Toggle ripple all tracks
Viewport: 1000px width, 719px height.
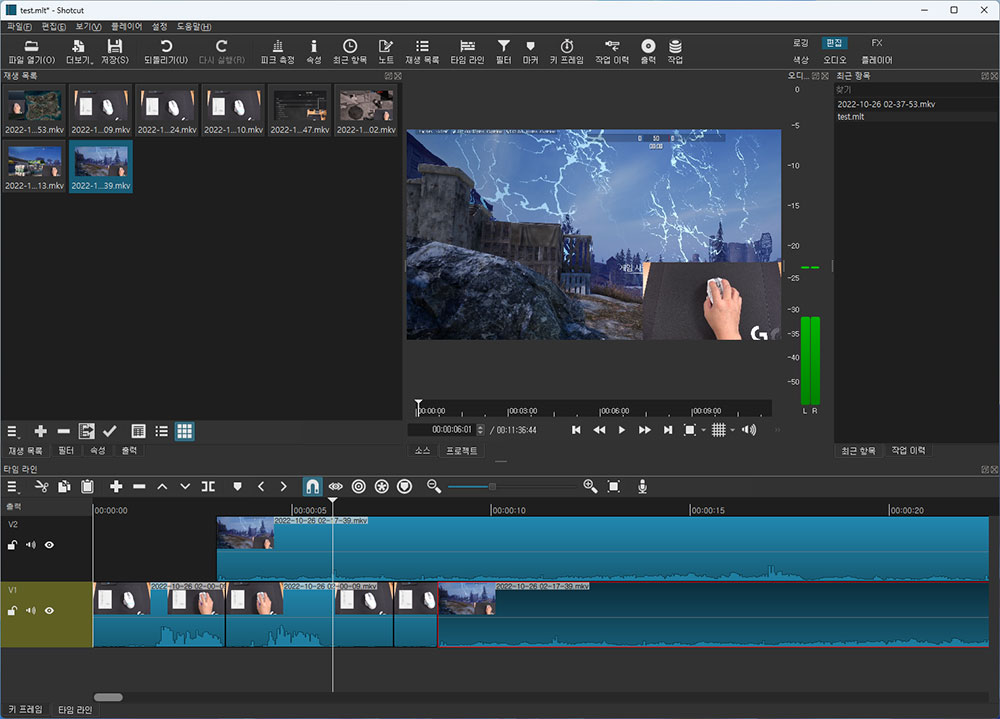click(x=381, y=487)
